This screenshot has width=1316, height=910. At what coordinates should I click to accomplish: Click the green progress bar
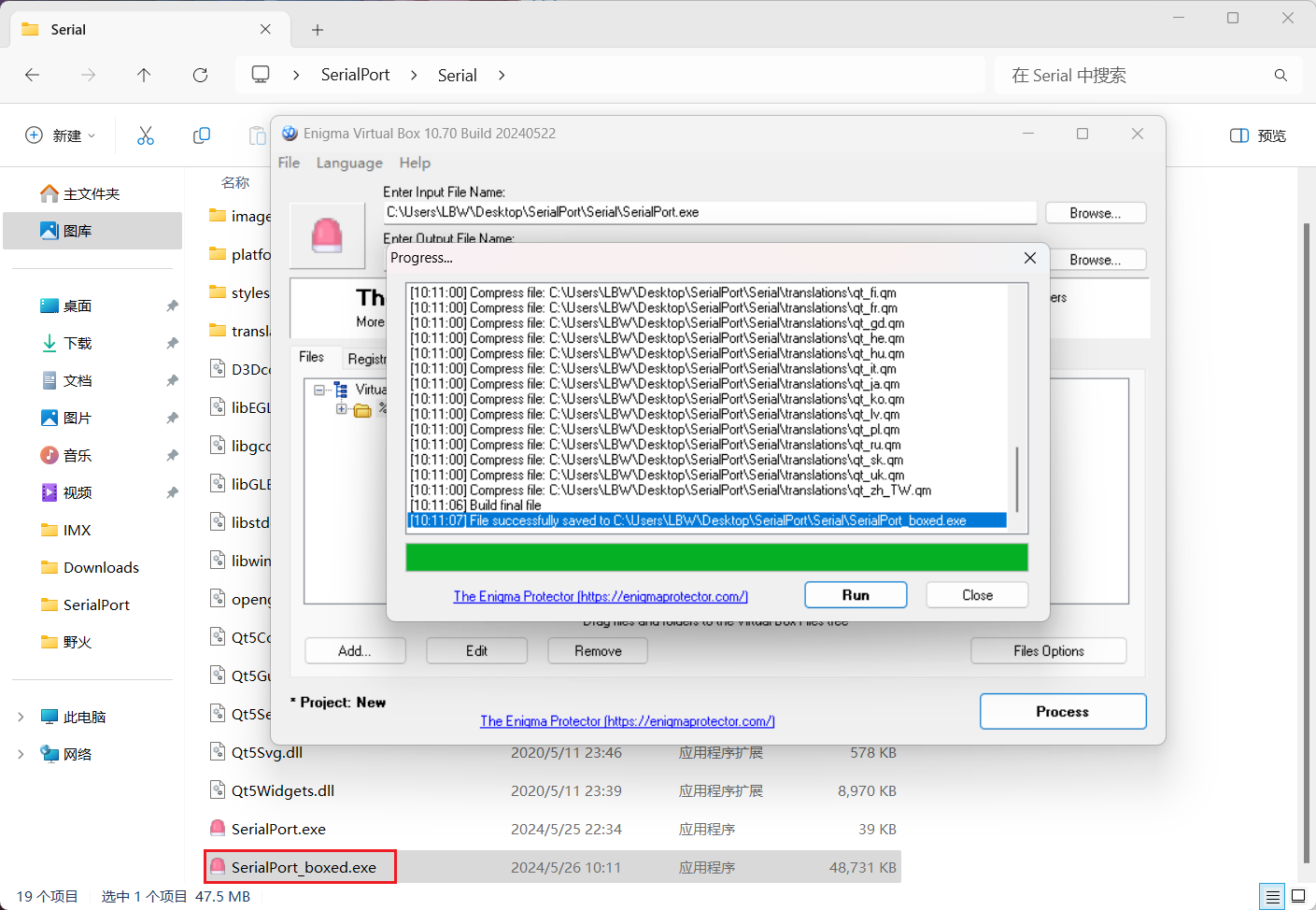(716, 558)
